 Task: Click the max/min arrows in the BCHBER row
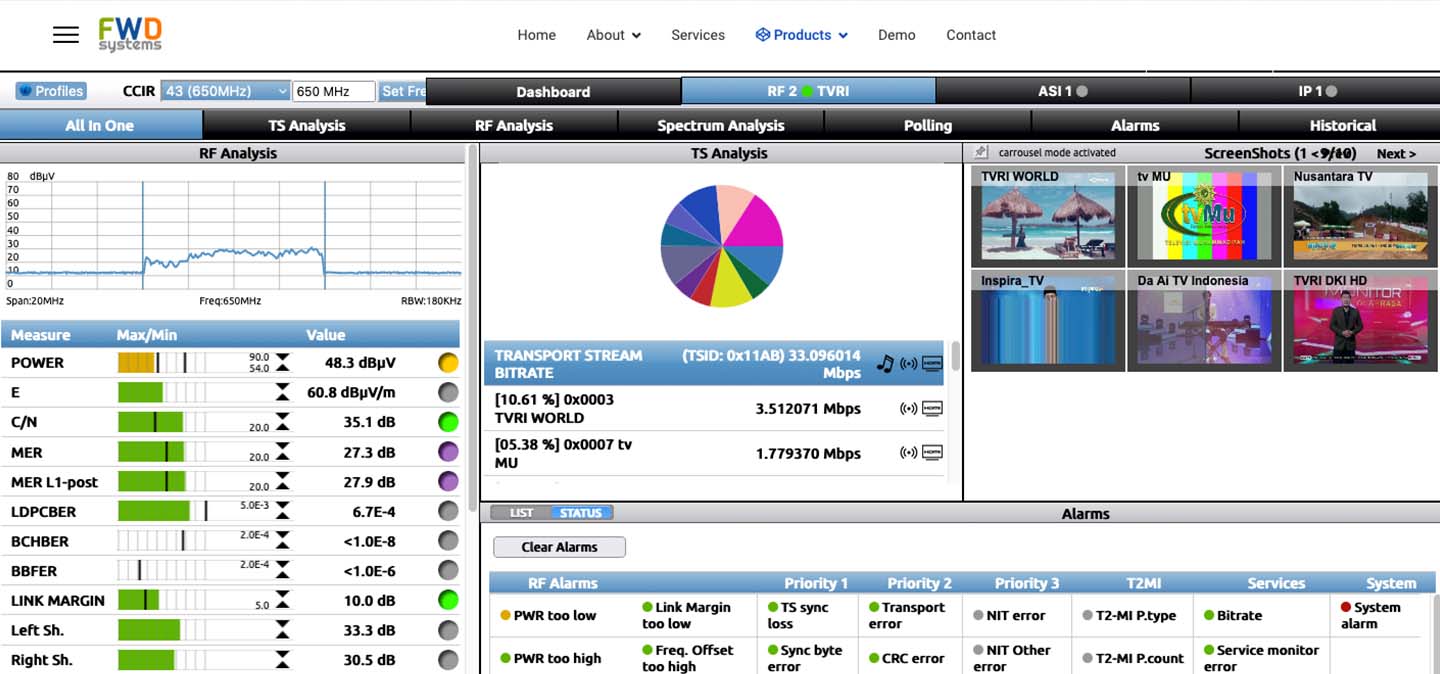point(283,541)
